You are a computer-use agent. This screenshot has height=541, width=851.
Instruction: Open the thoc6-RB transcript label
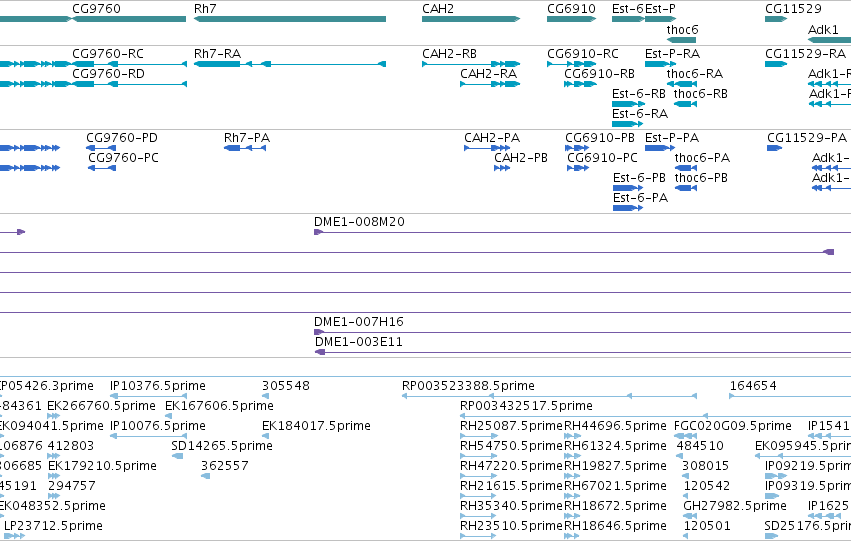701,94
